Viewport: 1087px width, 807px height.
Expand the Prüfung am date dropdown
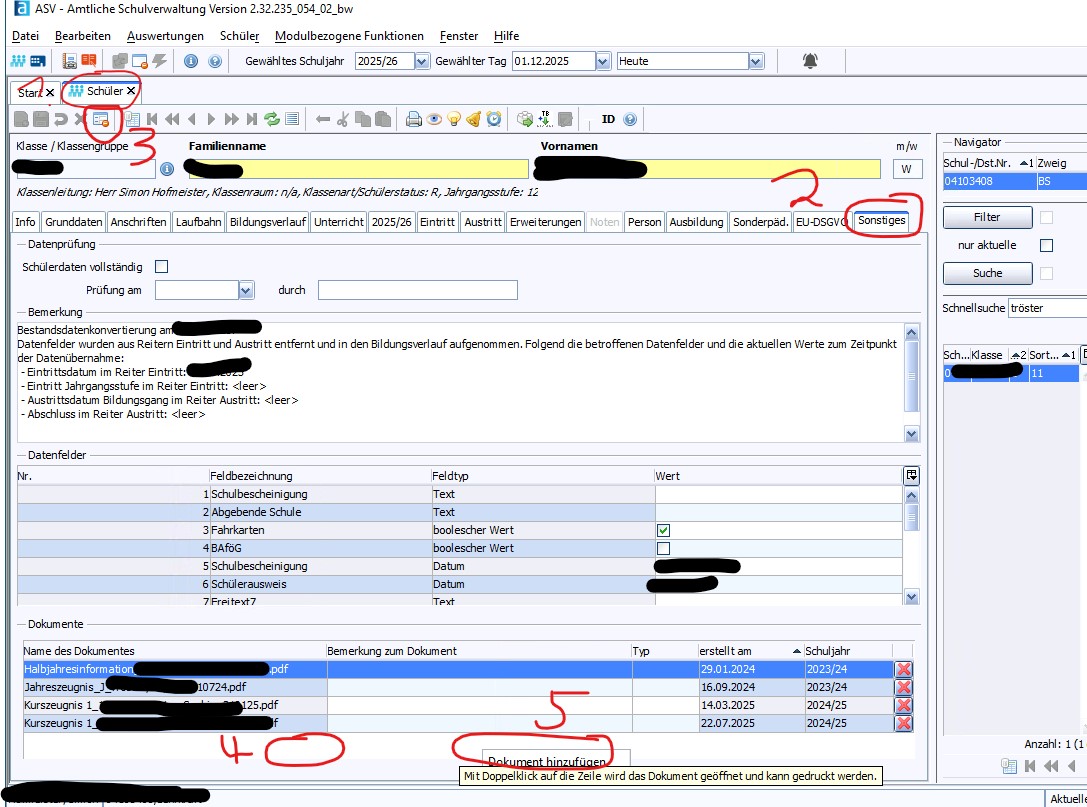click(247, 290)
